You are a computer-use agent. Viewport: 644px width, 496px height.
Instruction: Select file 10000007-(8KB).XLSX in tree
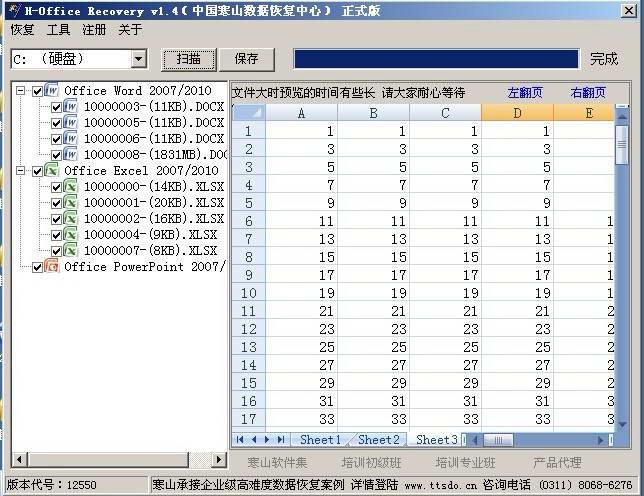click(x=150, y=250)
